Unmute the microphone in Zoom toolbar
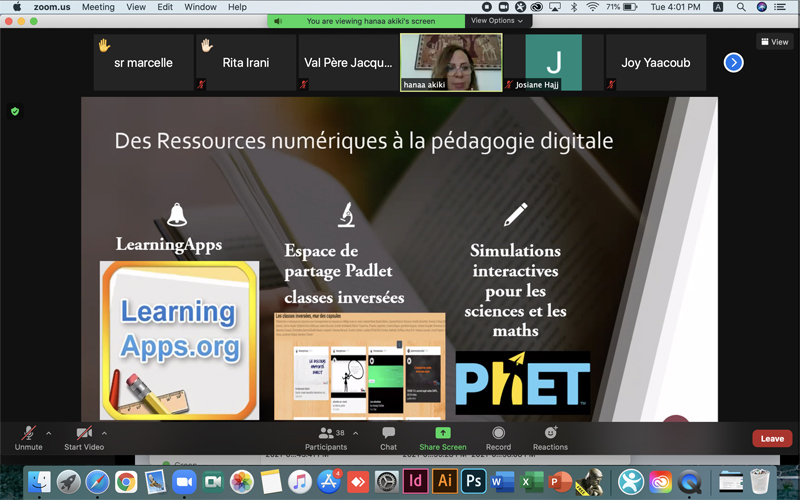Image resolution: width=800 pixels, height=500 pixels. (28, 438)
